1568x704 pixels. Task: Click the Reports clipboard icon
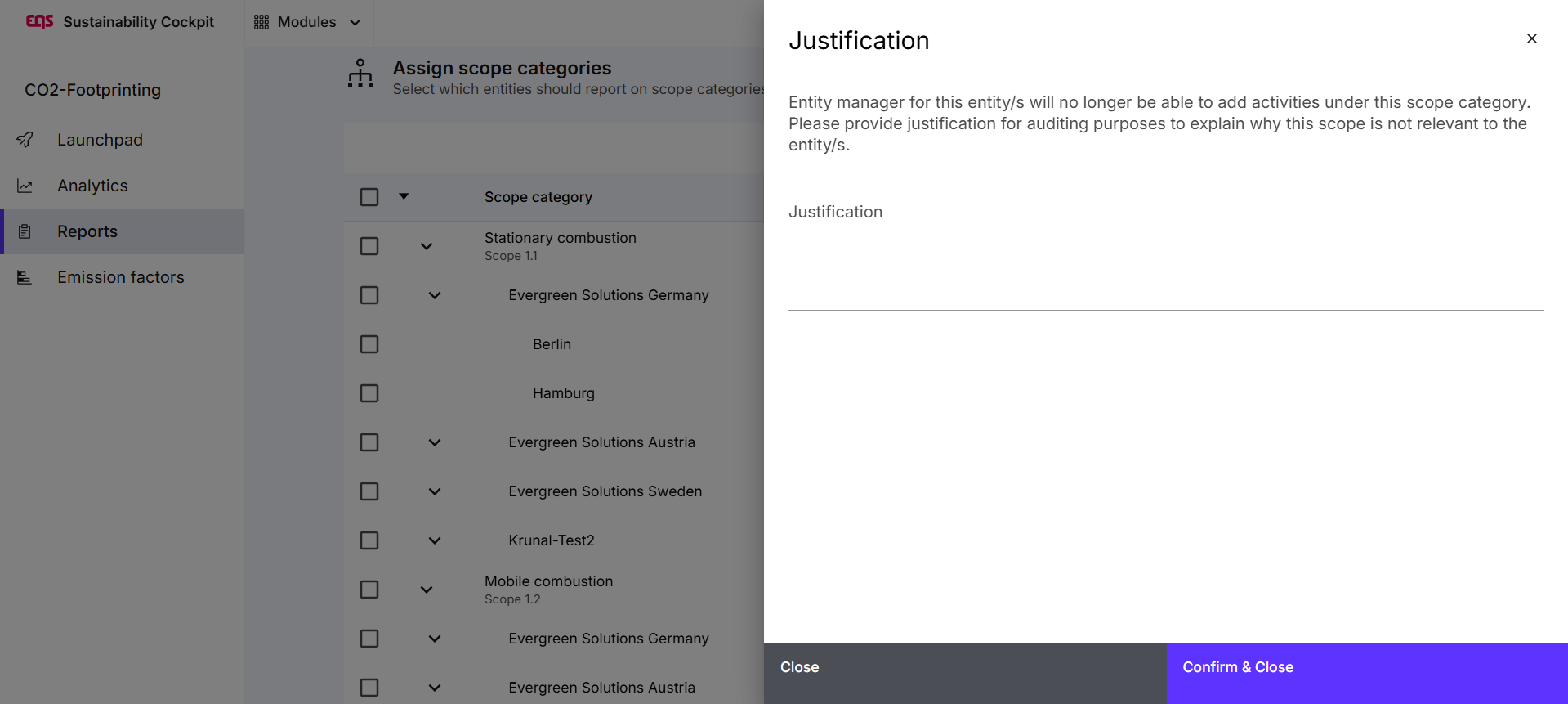(x=25, y=231)
